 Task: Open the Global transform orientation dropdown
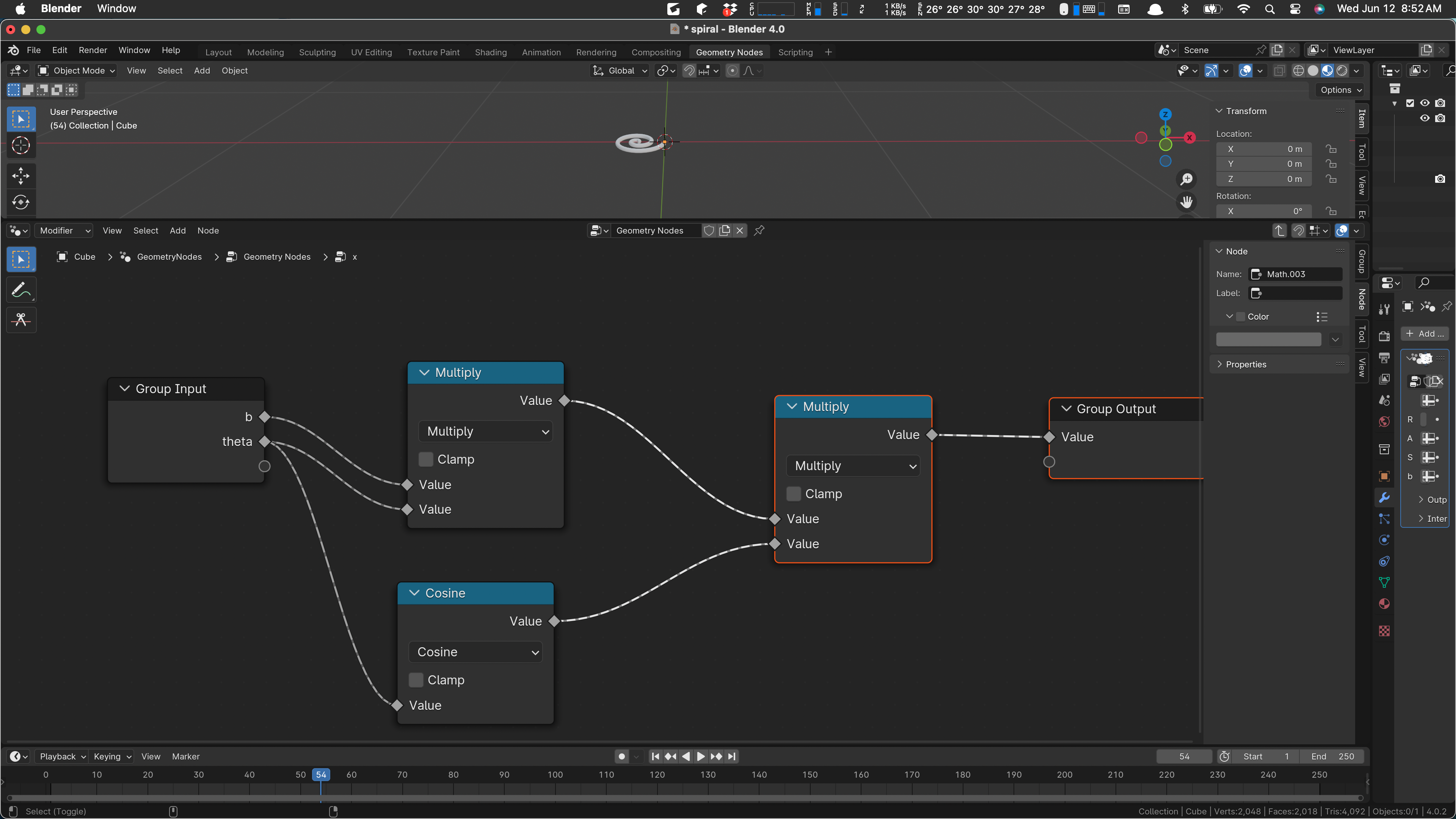(x=620, y=71)
